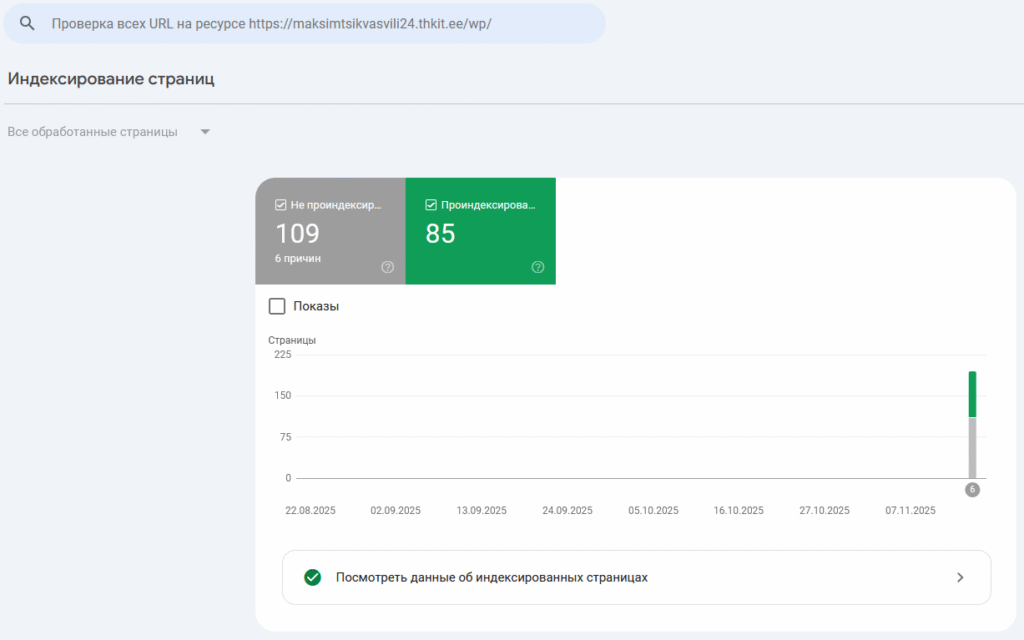This screenshot has height=640, width=1024.
Task: Click the gray segment of the chart bar
Action: [x=972, y=447]
